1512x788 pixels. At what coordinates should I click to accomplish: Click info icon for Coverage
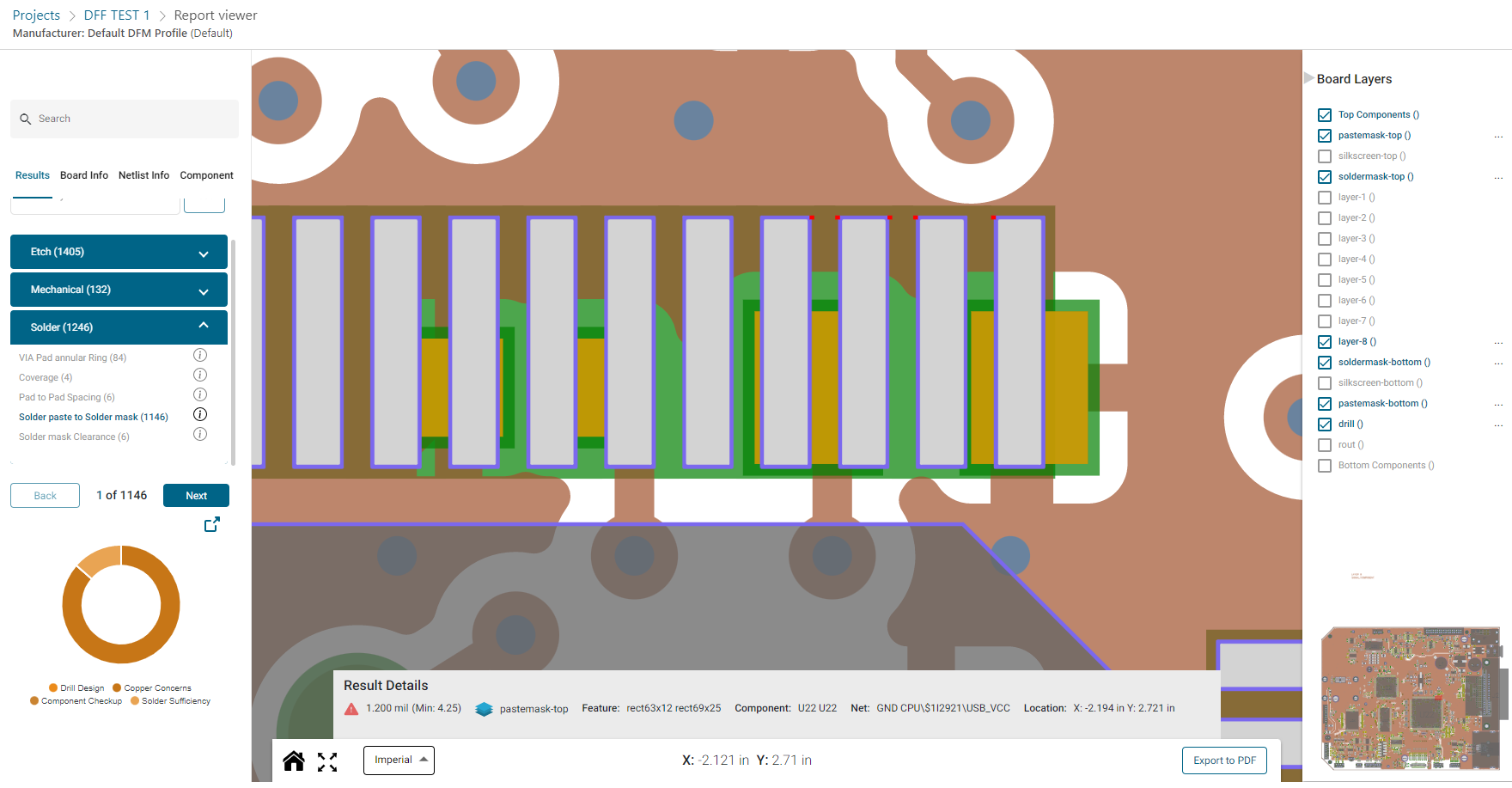[200, 375]
